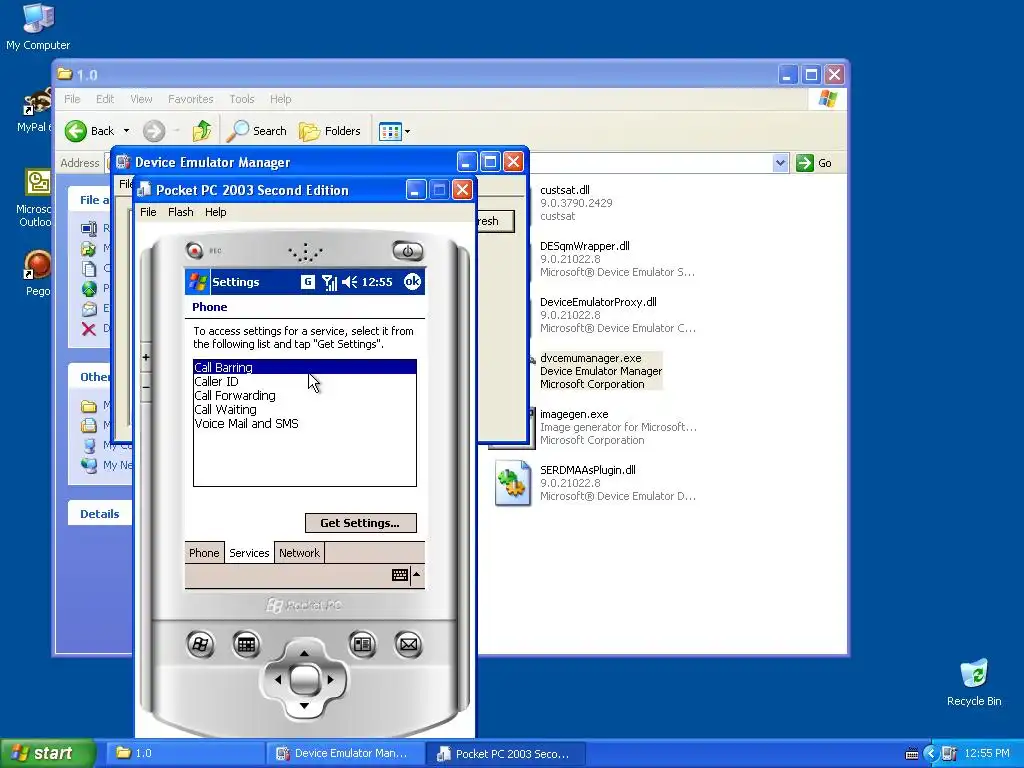Expand the Details panel in Explorer
The height and width of the screenshot is (768, 1024).
pyautogui.click(x=99, y=514)
